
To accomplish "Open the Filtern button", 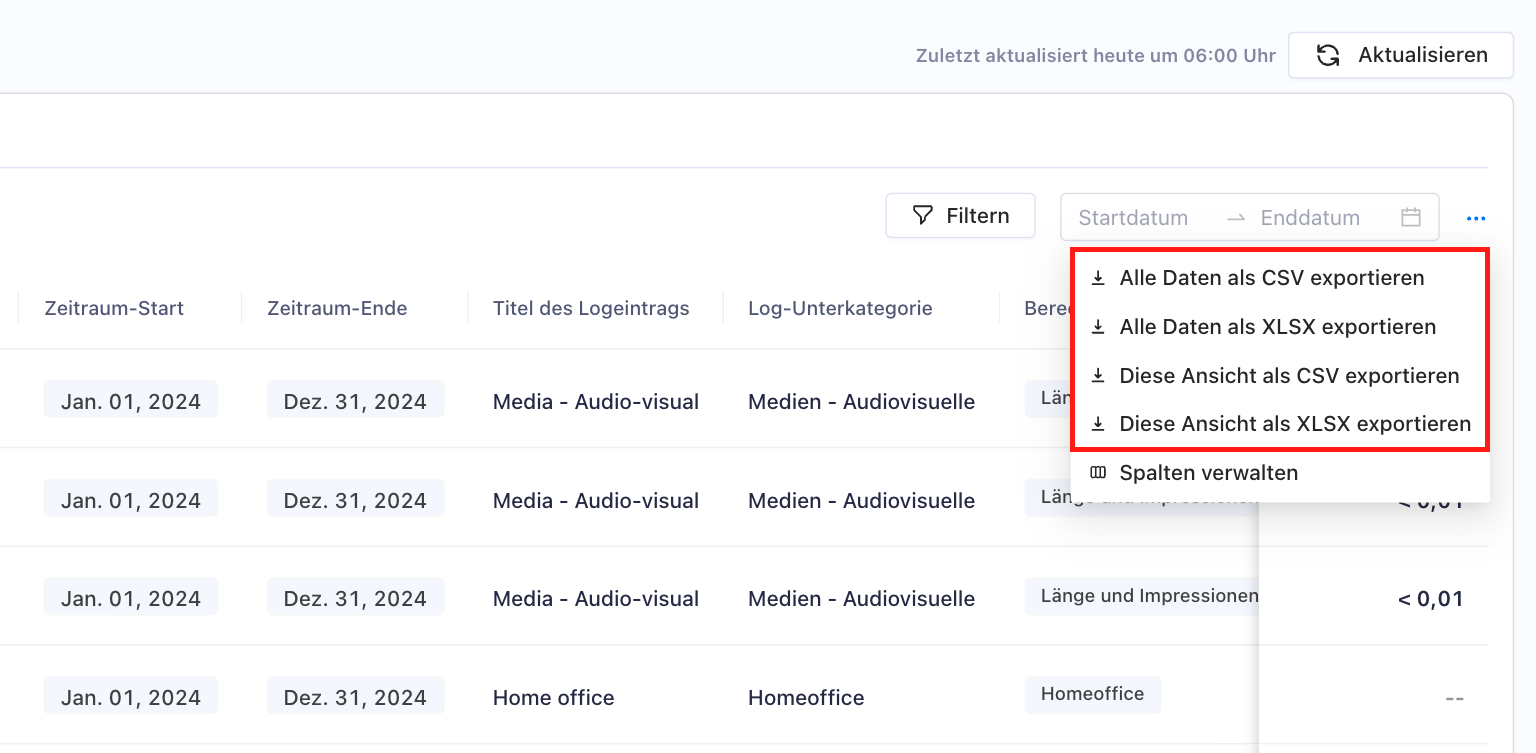I will (960, 216).
